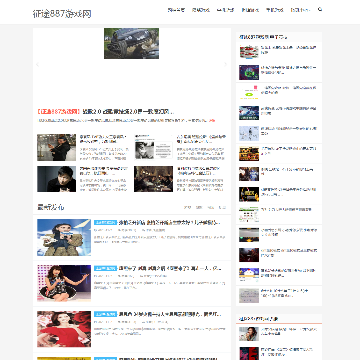The width and height of the screenshot is (360, 360).
Task: Open top sidebar thumbnail with red cars
Action: [x=249, y=52]
